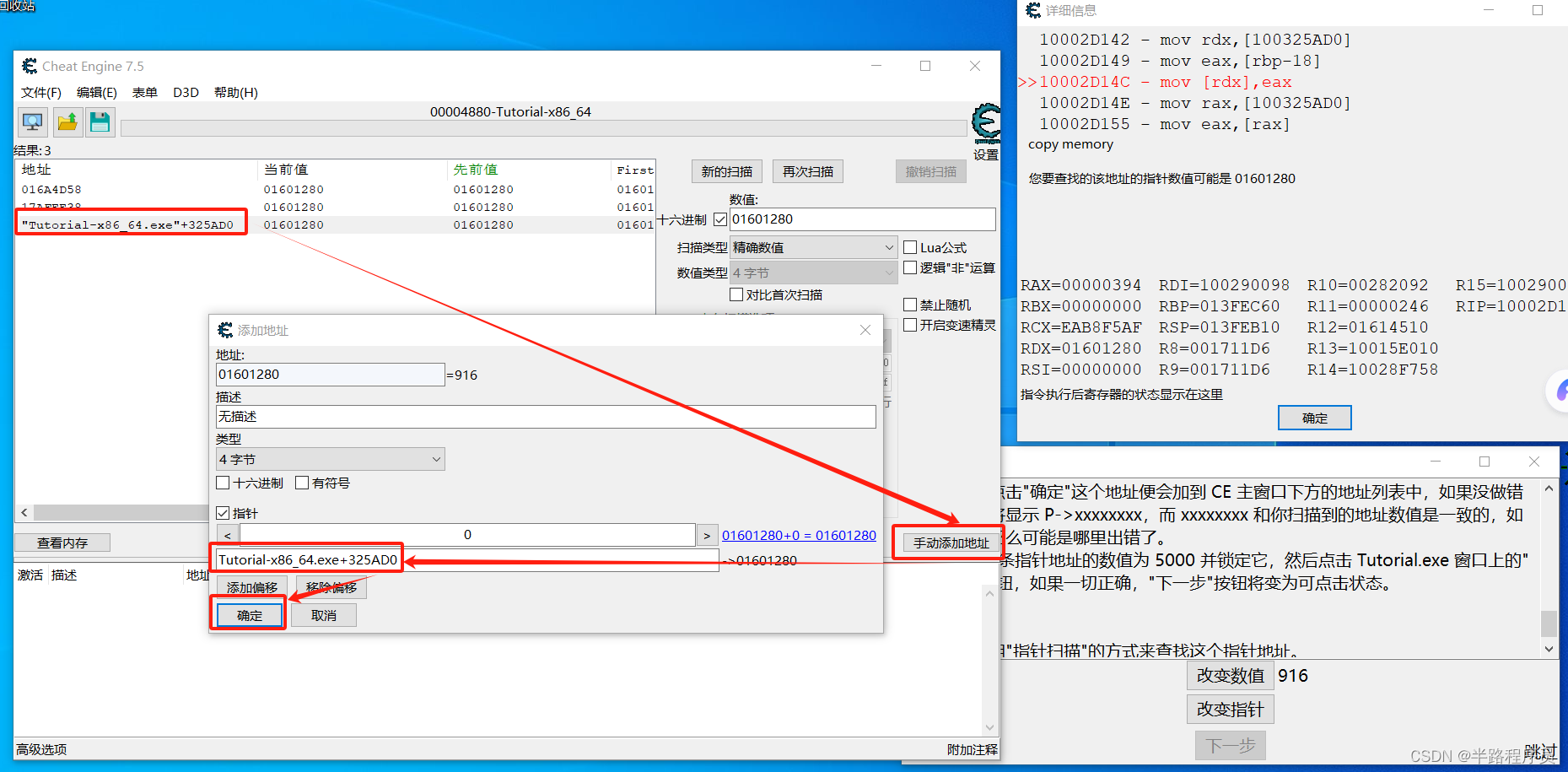Click 高级选项 in the status bar
Screen dimensions: 1568x772
[x=41, y=749]
